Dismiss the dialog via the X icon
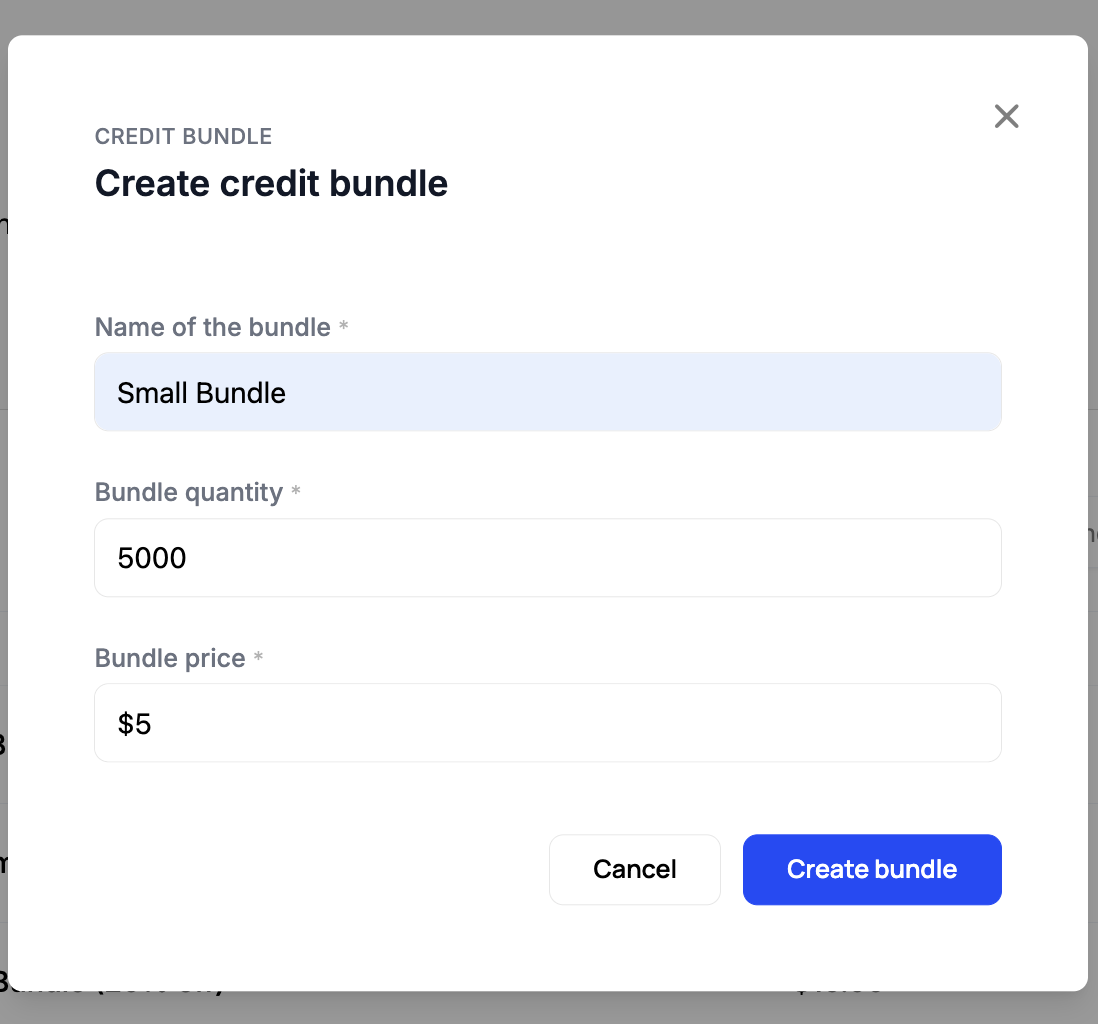The height and width of the screenshot is (1024, 1098). 1006,117
